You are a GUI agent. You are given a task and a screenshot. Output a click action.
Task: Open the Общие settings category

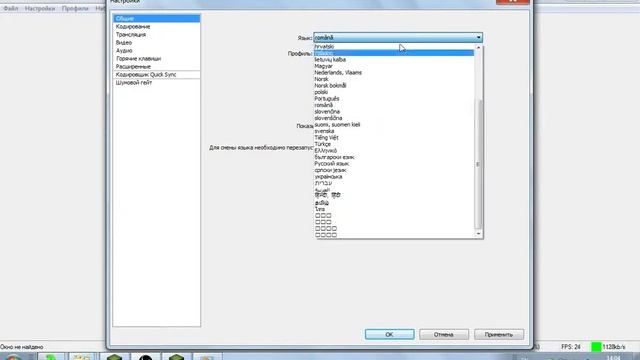(x=157, y=18)
